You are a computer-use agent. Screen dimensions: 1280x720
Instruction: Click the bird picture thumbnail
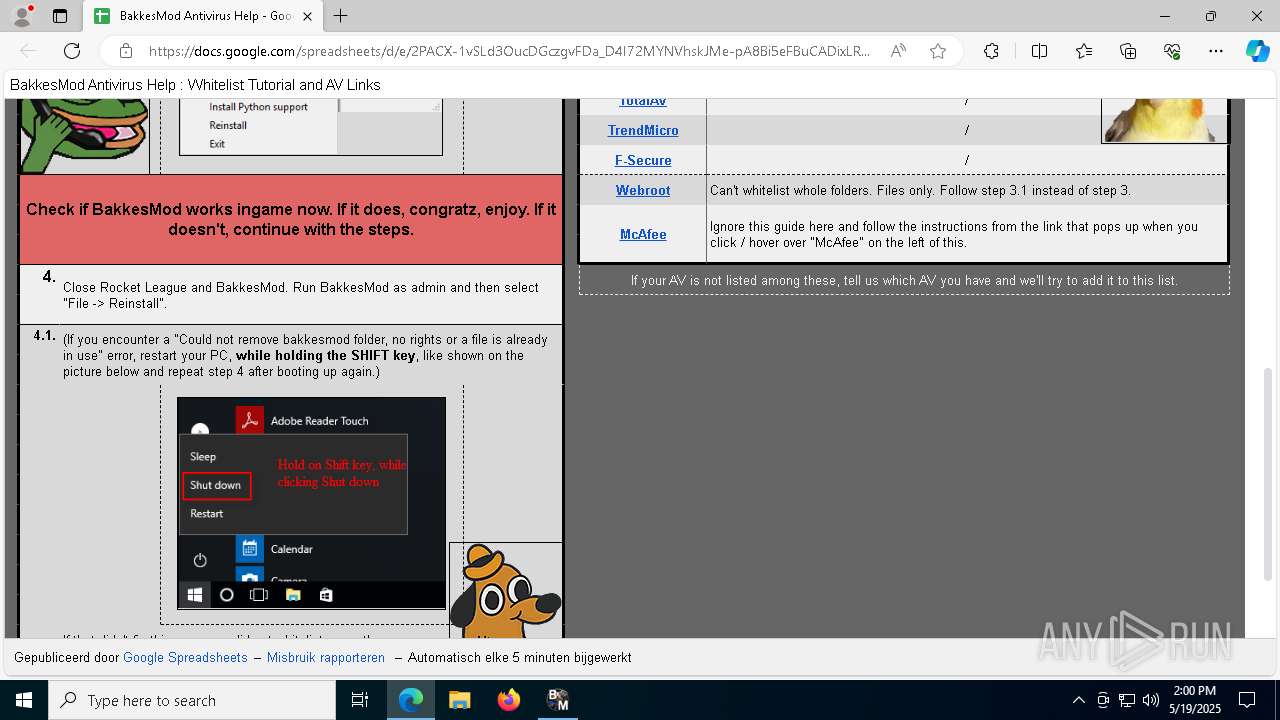click(x=1164, y=121)
